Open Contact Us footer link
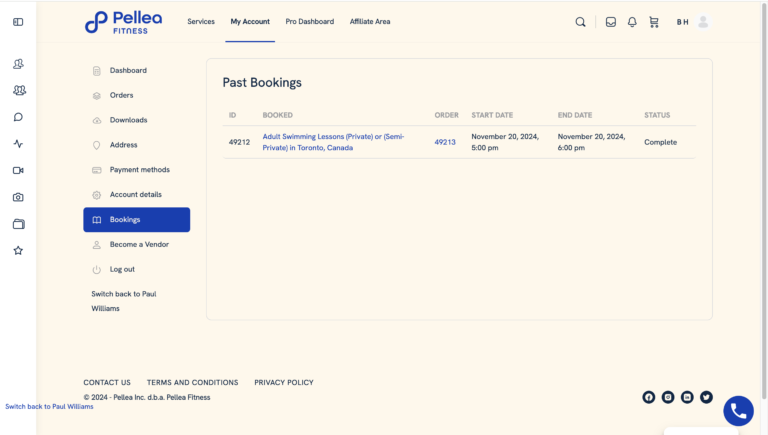 [x=107, y=383]
